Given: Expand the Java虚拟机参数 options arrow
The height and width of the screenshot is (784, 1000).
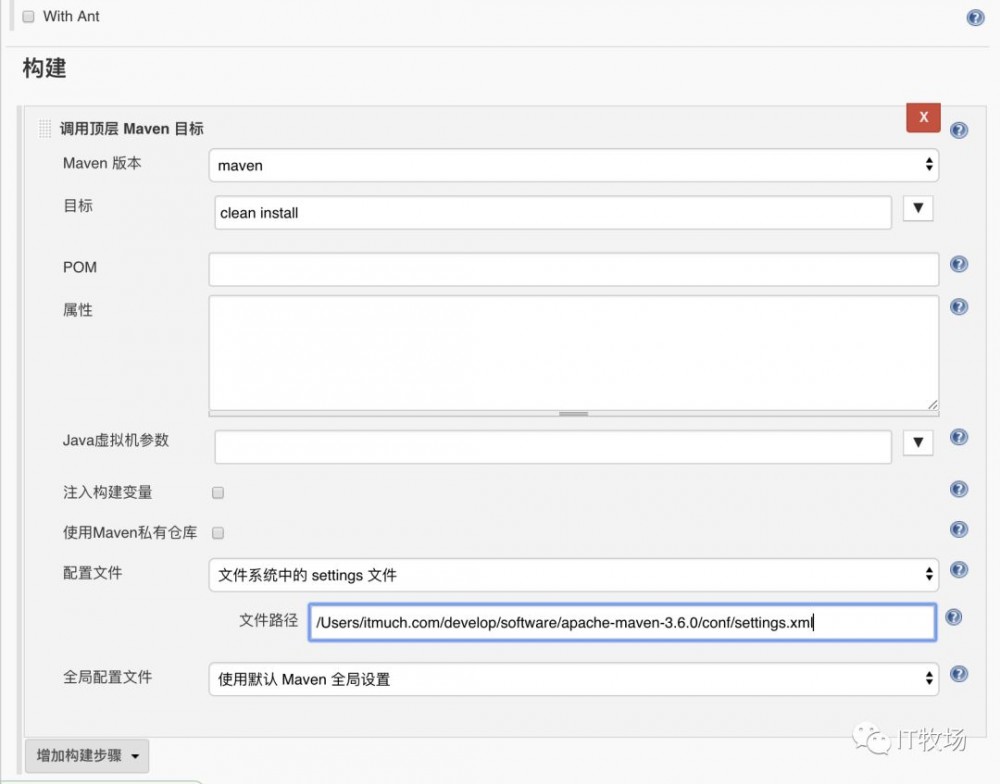Looking at the screenshot, I should point(917,442).
